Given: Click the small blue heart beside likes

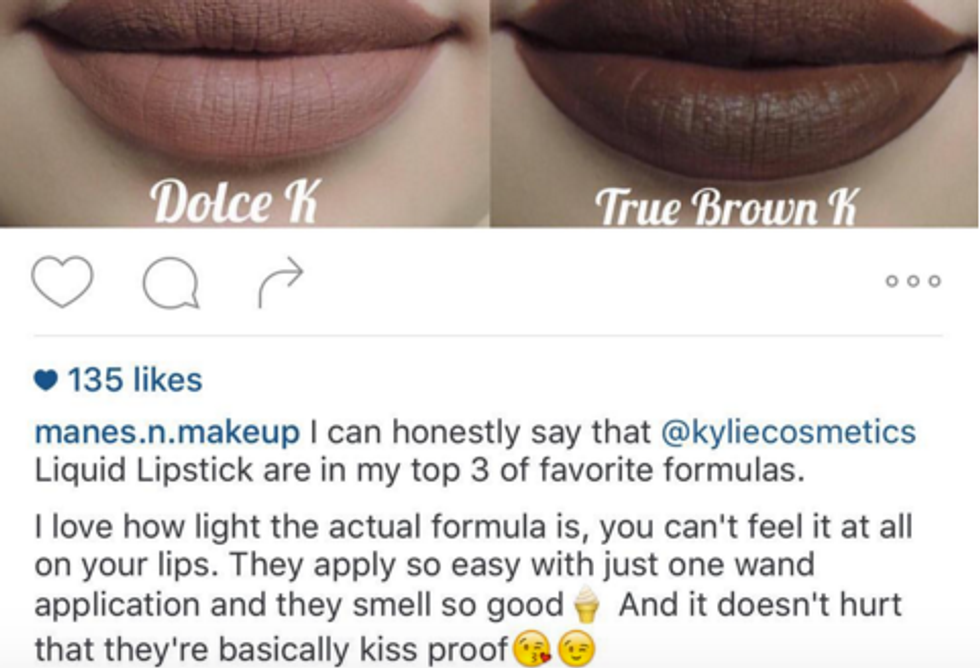Looking at the screenshot, I should [x=46, y=380].
